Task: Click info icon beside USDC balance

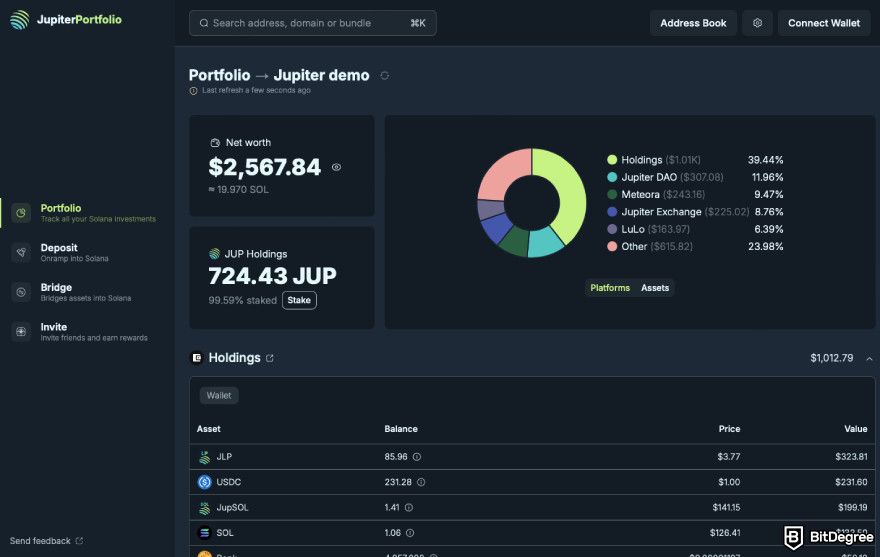Action: click(x=421, y=482)
